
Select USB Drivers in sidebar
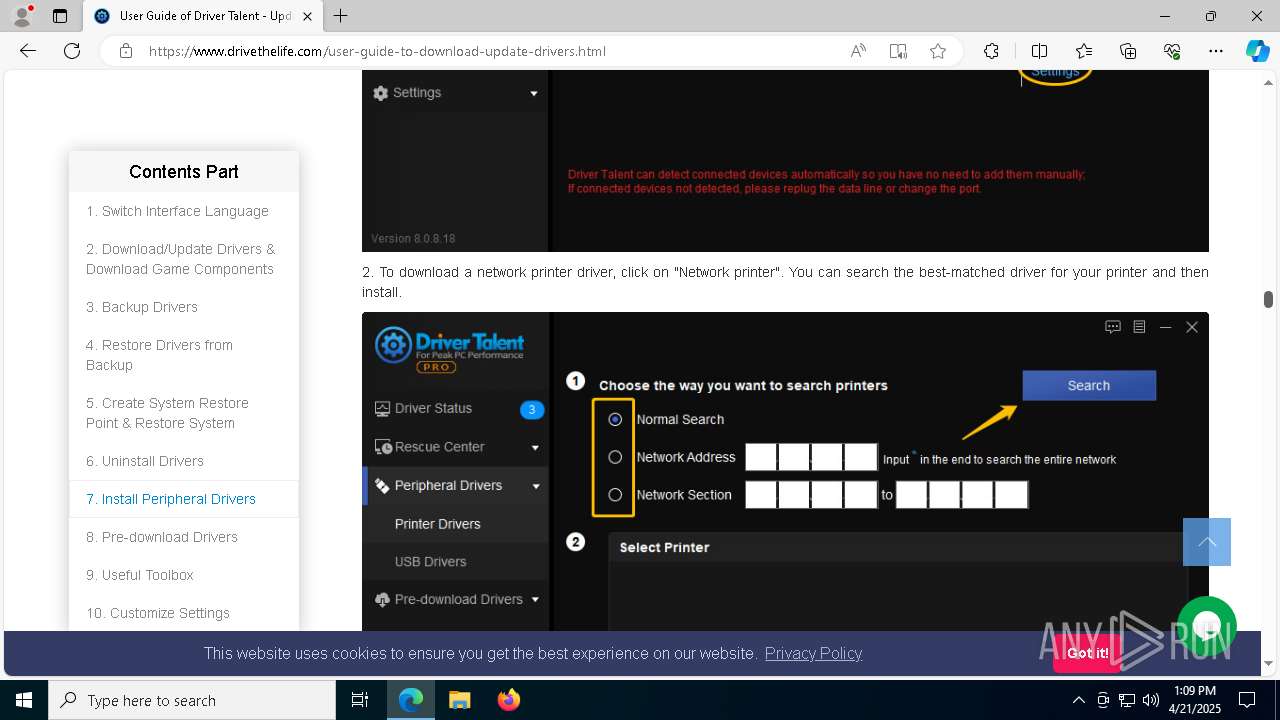430,562
